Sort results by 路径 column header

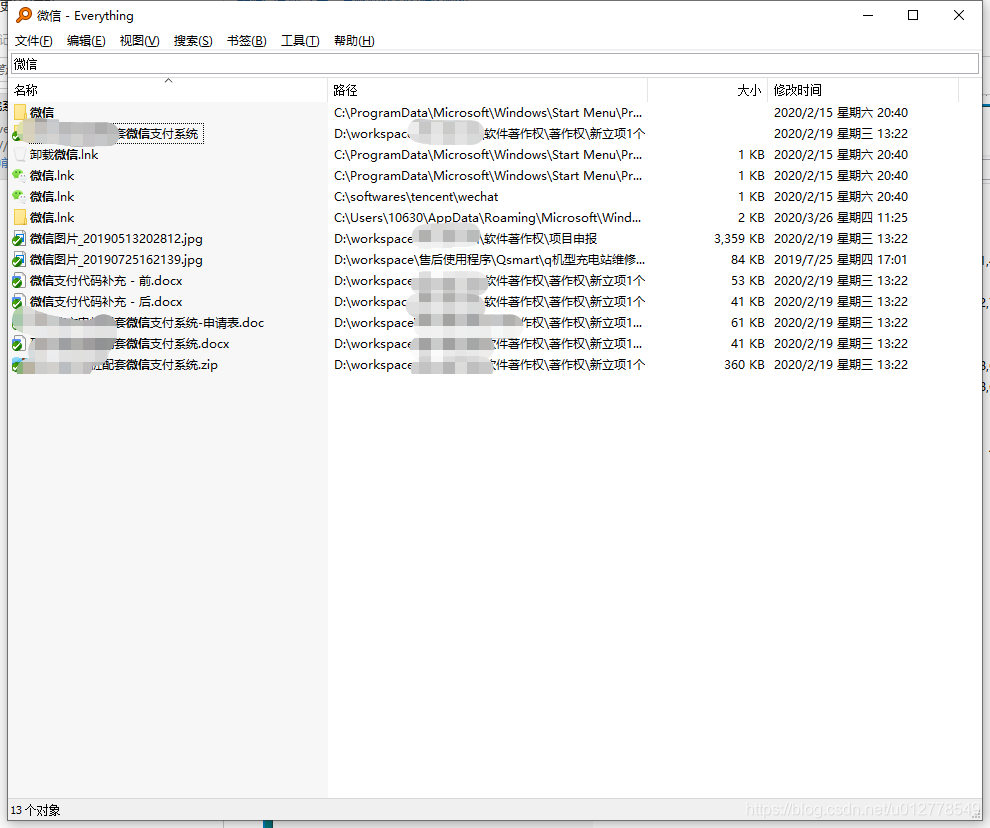(487, 90)
